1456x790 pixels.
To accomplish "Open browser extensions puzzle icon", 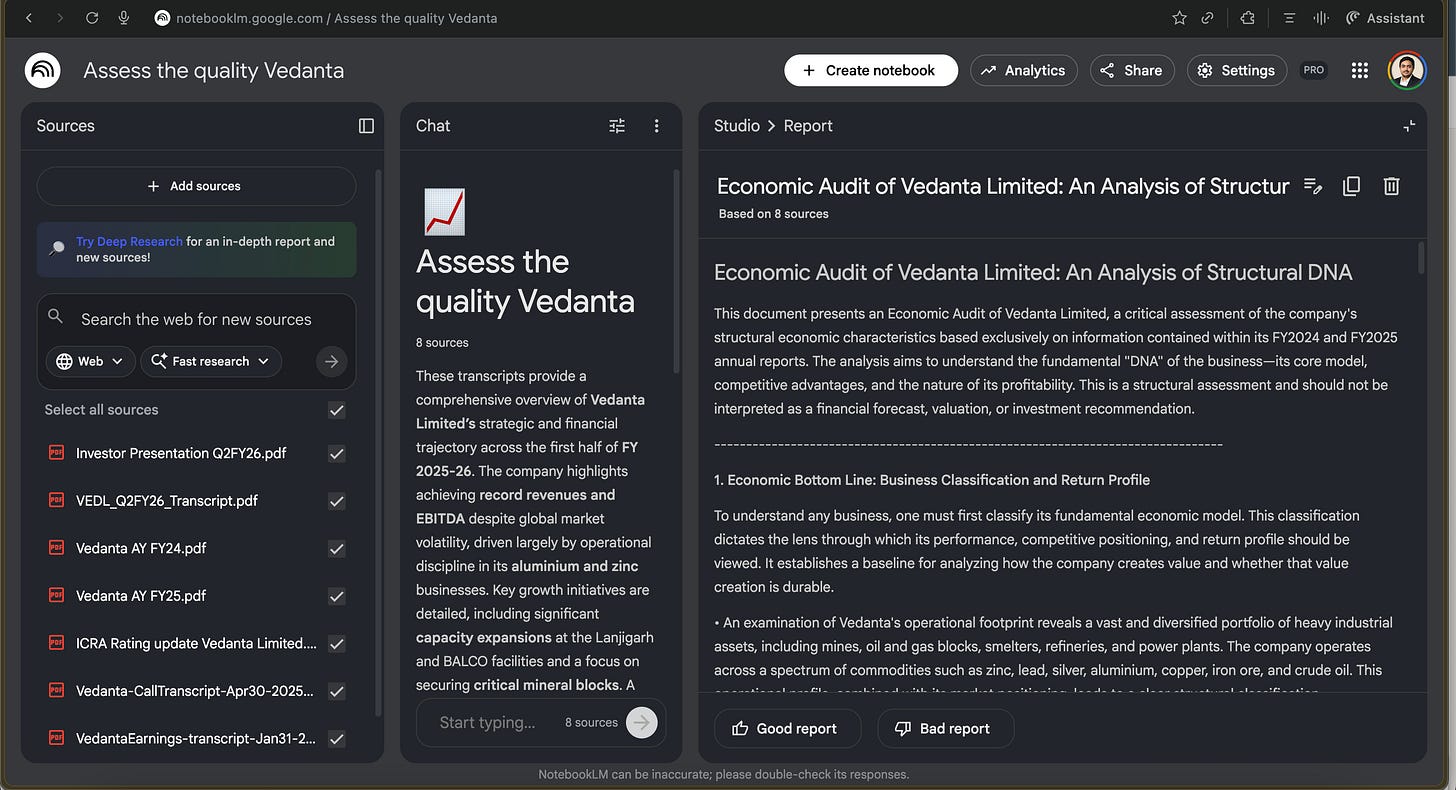I will (x=1247, y=18).
